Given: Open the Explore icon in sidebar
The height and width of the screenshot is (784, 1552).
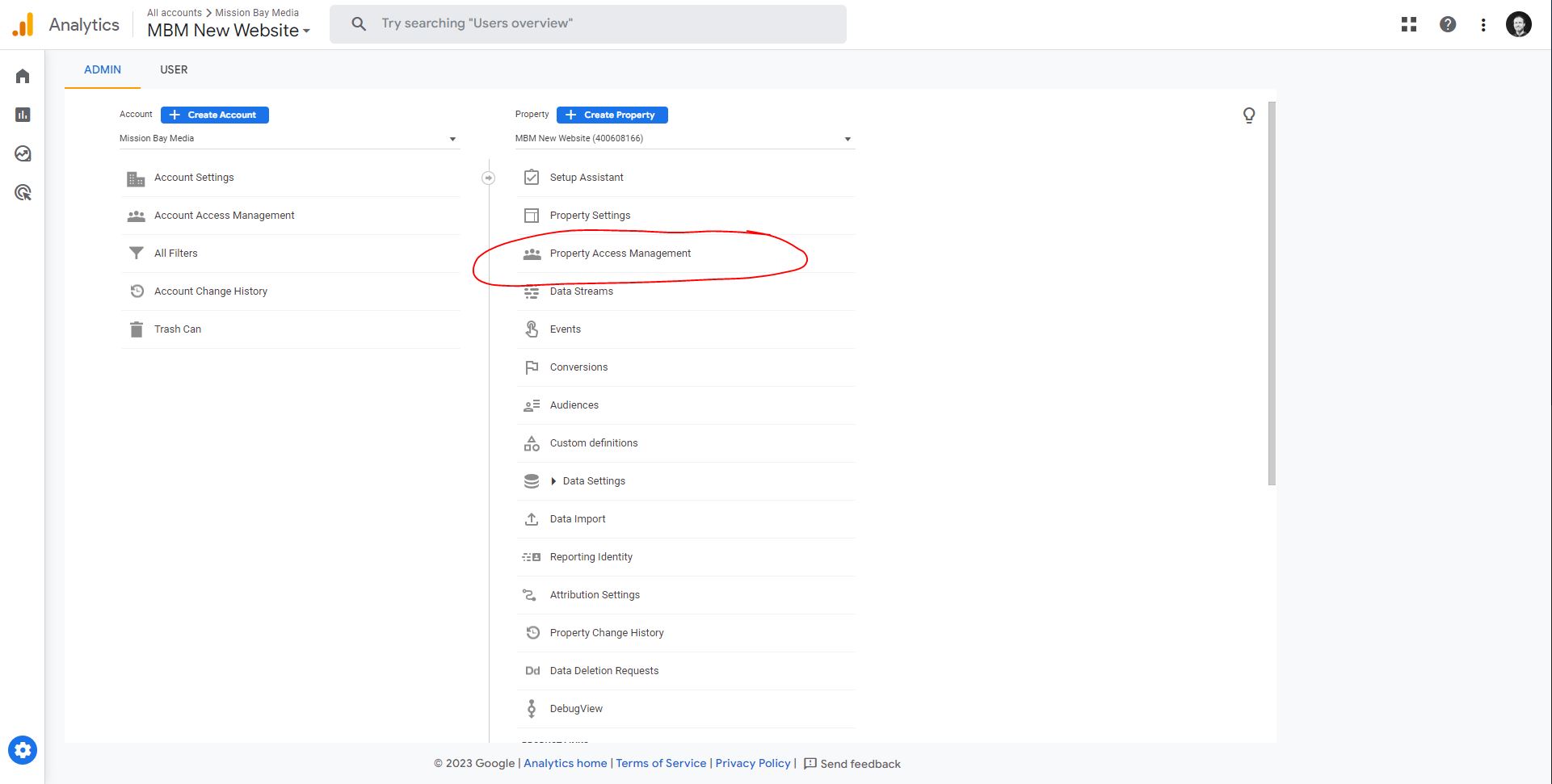Looking at the screenshot, I should tap(23, 153).
